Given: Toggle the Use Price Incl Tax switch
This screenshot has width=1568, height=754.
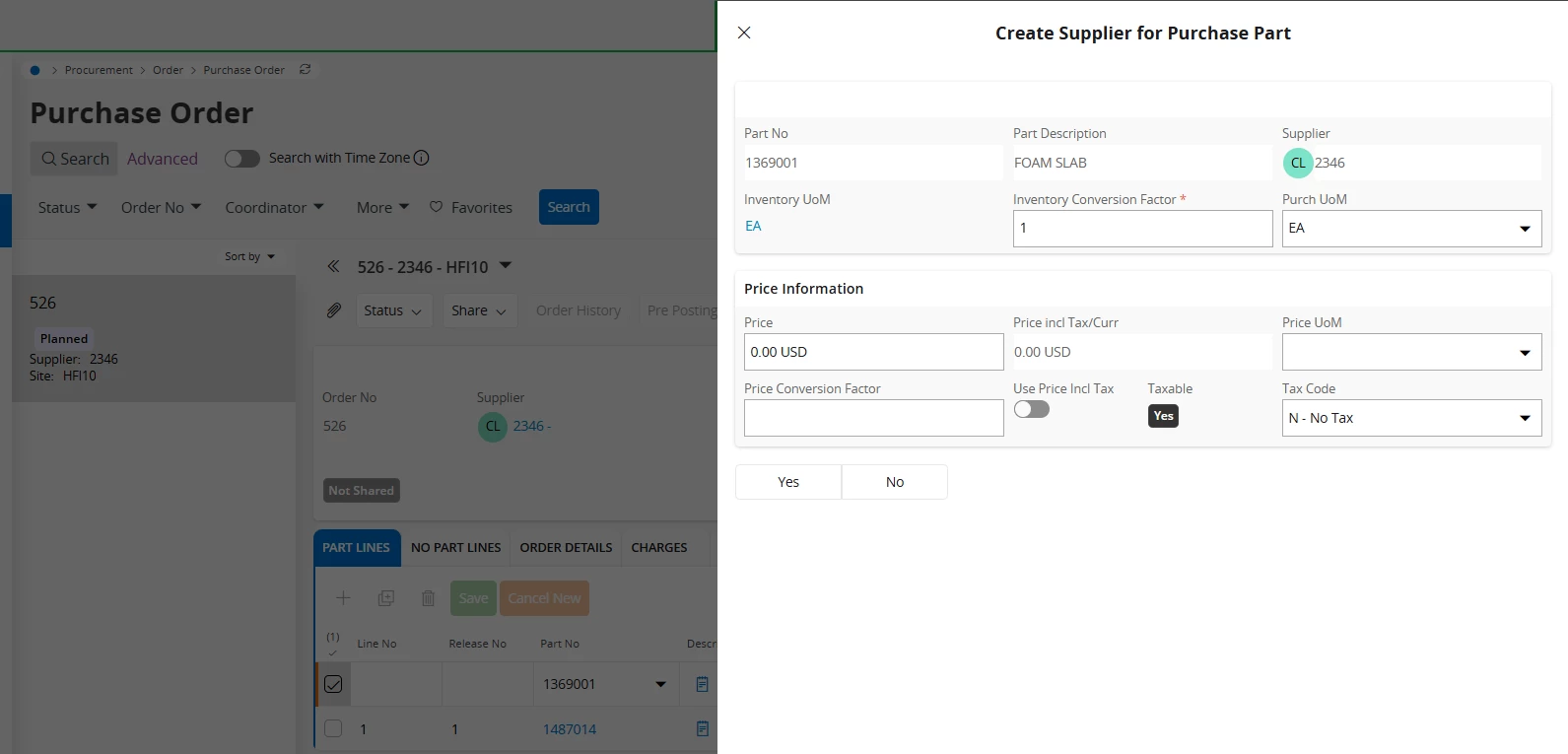Looking at the screenshot, I should [1031, 409].
